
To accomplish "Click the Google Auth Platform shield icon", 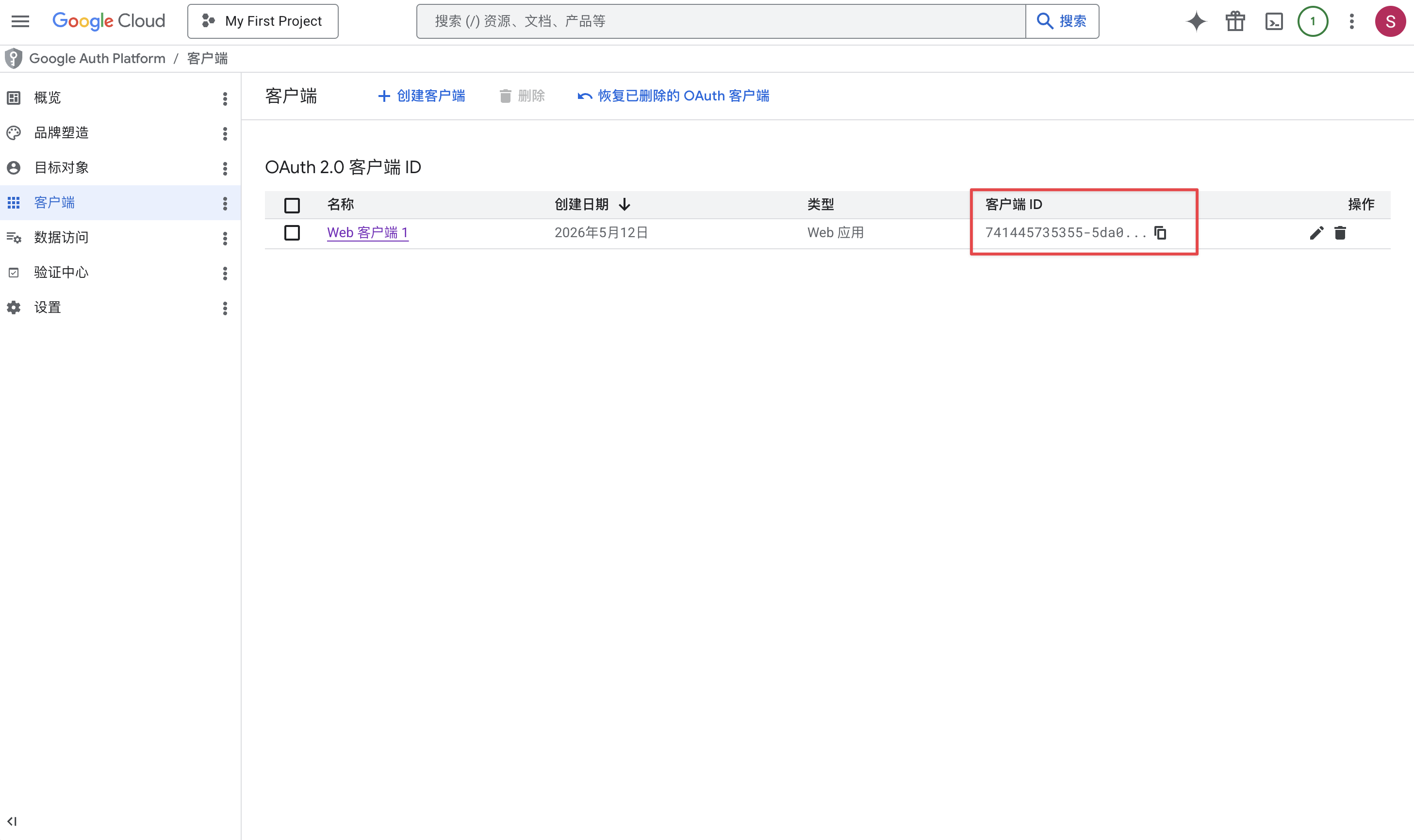I will (14, 58).
